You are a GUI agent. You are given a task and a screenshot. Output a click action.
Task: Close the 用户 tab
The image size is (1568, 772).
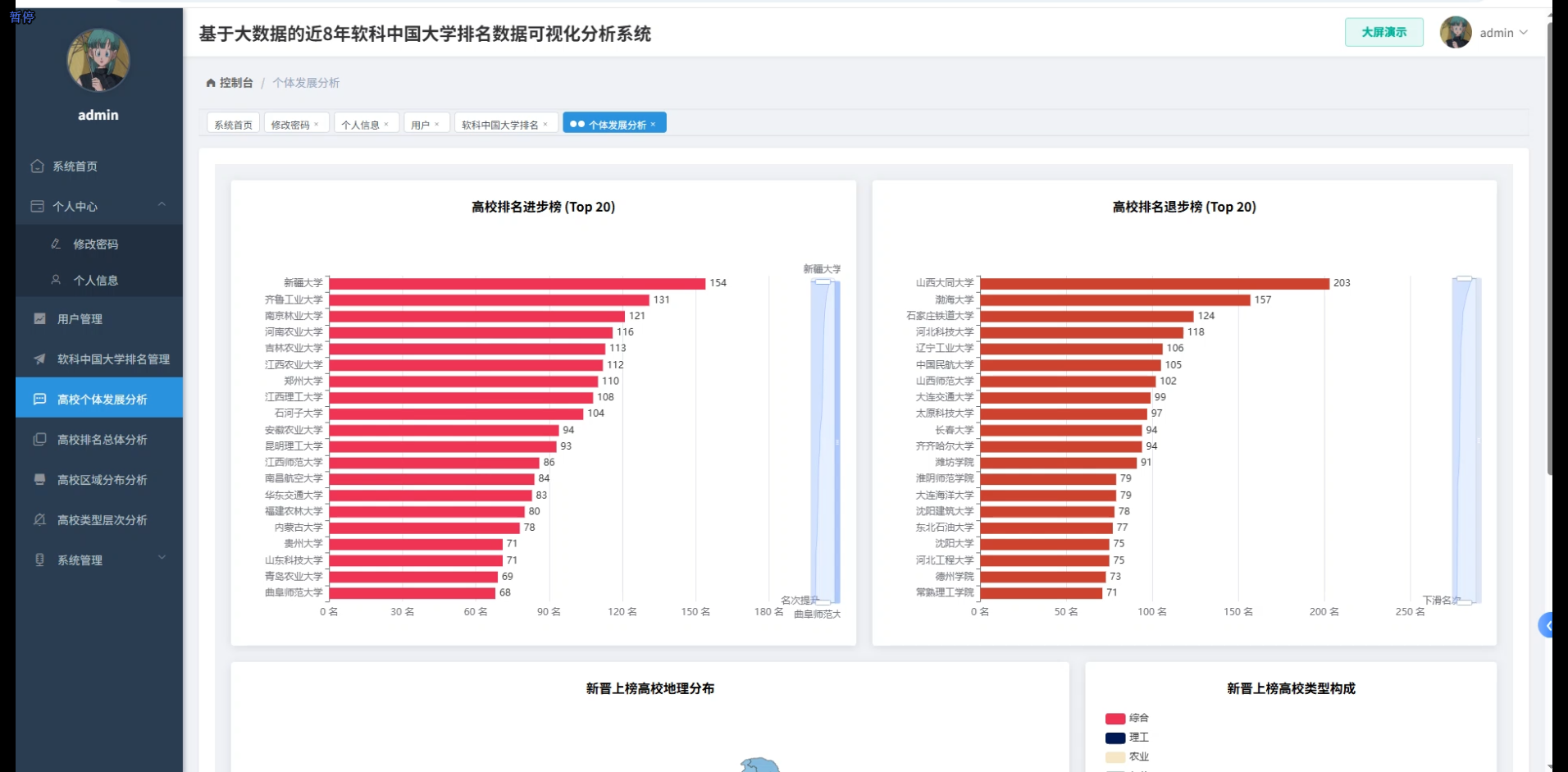[x=437, y=125]
